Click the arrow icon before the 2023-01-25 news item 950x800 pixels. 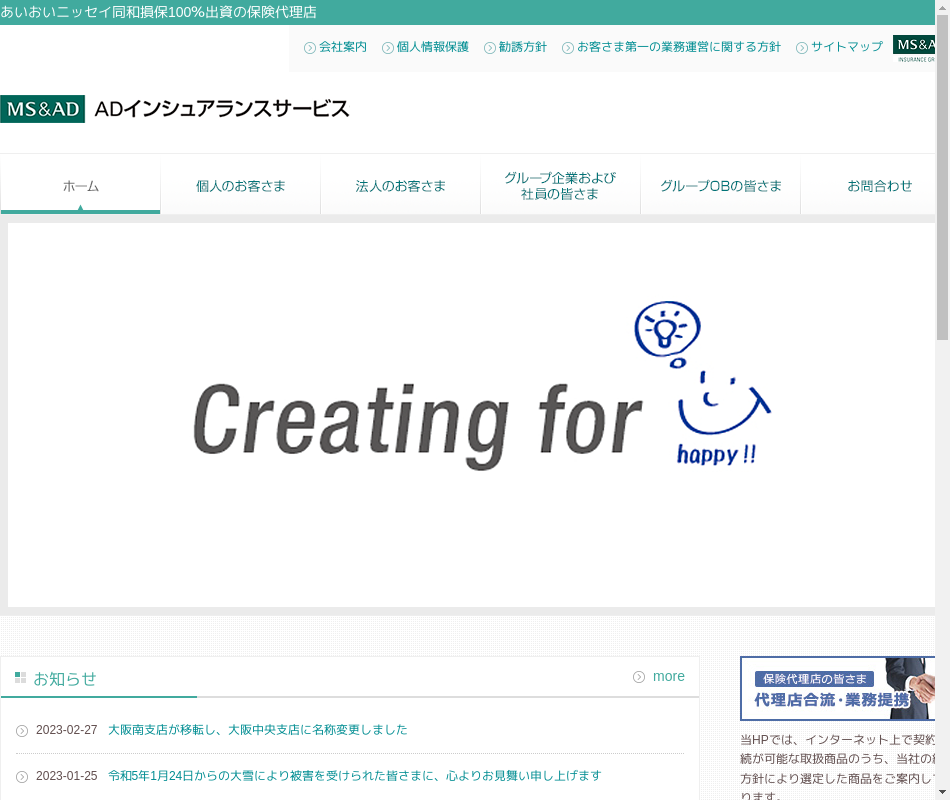pyautogui.click(x=22, y=777)
